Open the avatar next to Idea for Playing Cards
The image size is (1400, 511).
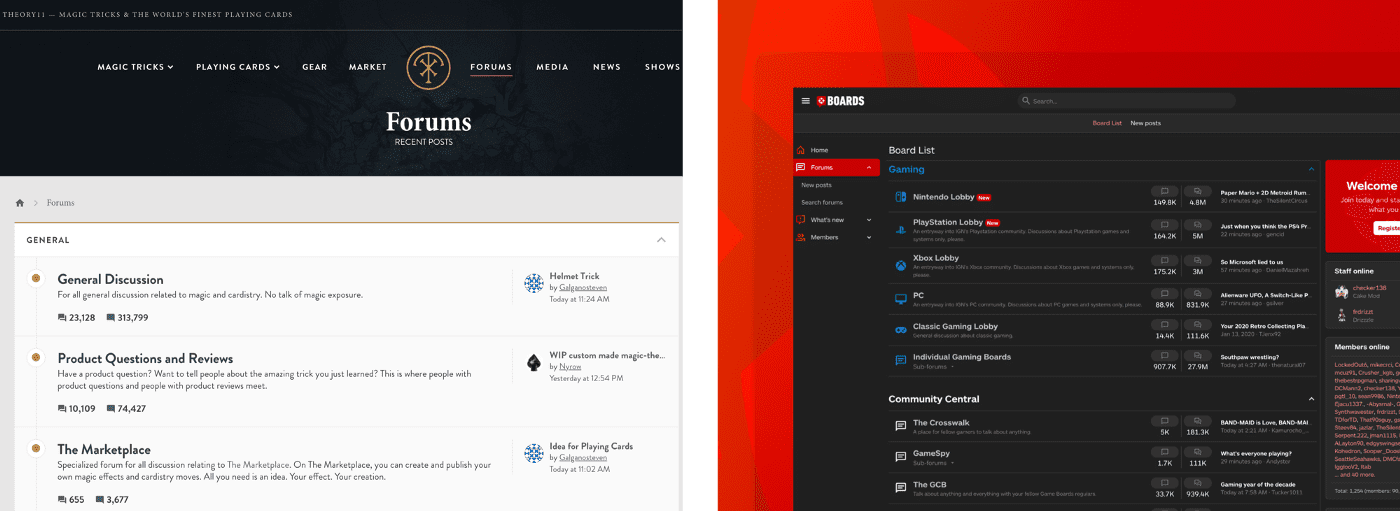coord(534,453)
